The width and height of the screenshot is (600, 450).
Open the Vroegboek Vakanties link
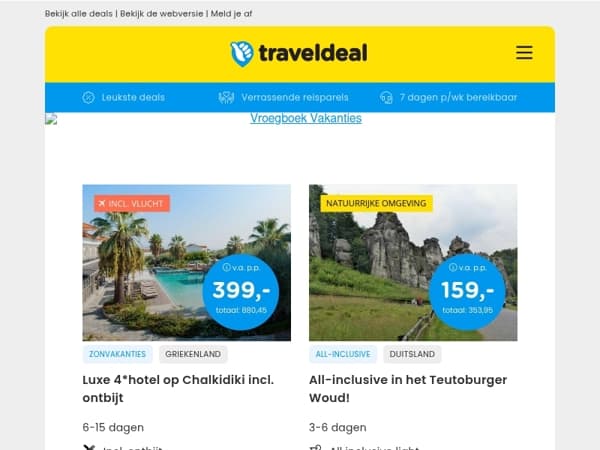pyautogui.click(x=306, y=118)
